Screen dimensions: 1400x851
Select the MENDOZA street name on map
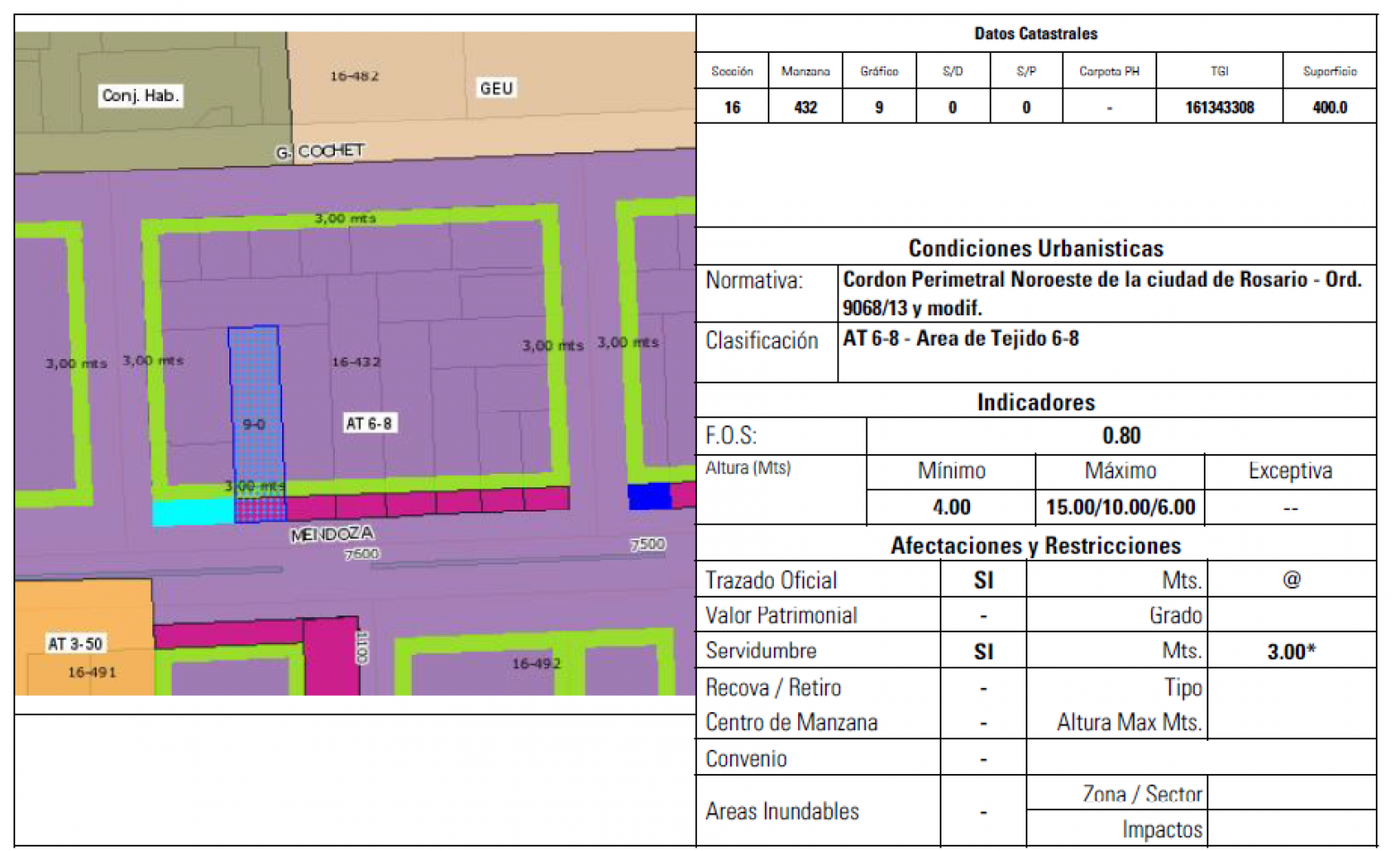(332, 535)
